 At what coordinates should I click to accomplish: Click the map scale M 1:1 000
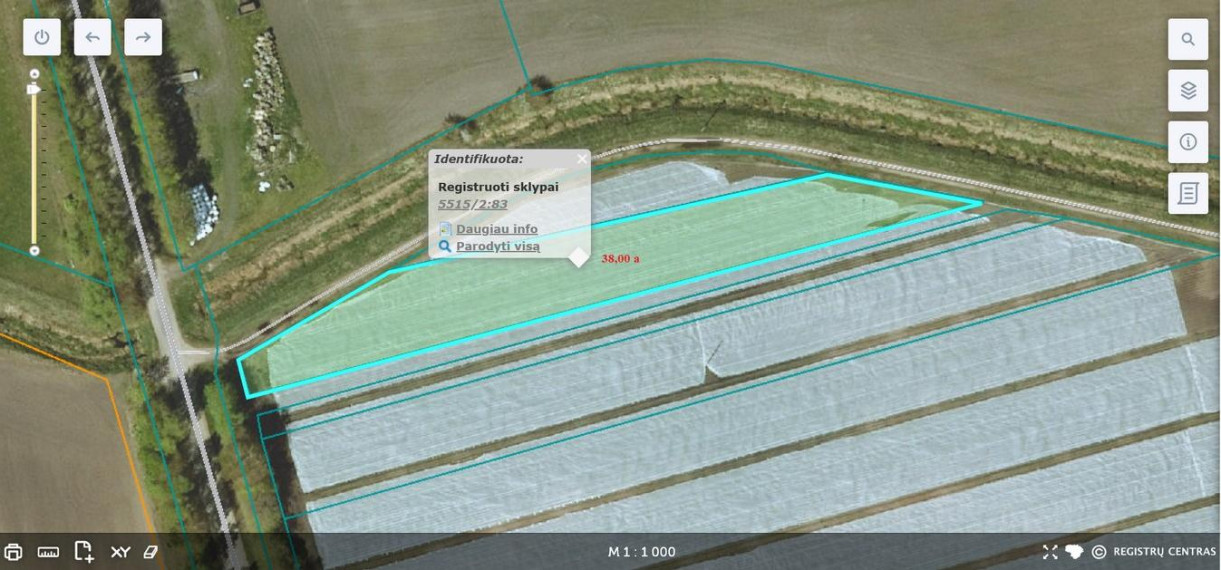(642, 552)
